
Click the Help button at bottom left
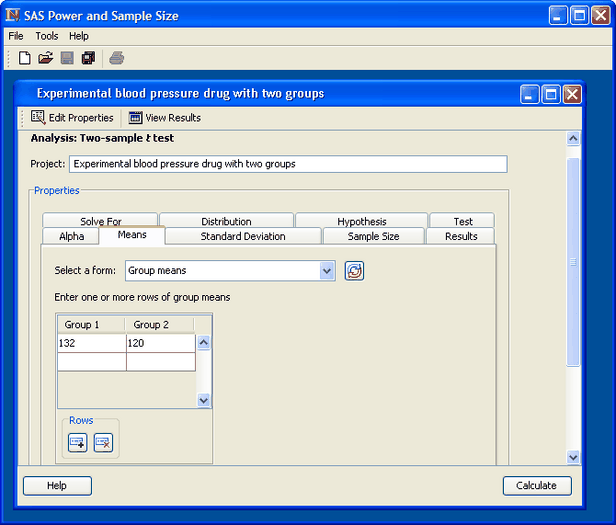[x=57, y=486]
